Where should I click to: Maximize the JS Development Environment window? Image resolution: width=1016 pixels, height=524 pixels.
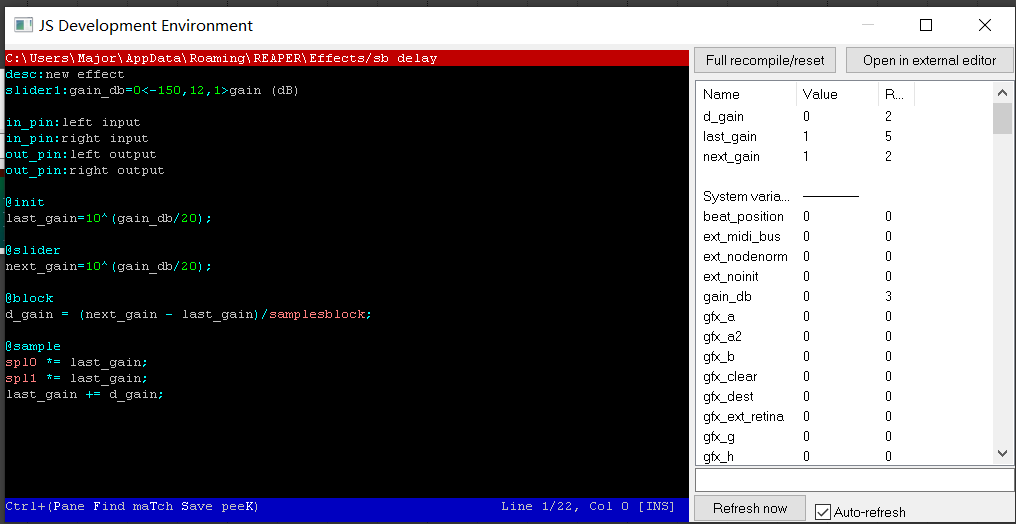click(926, 25)
